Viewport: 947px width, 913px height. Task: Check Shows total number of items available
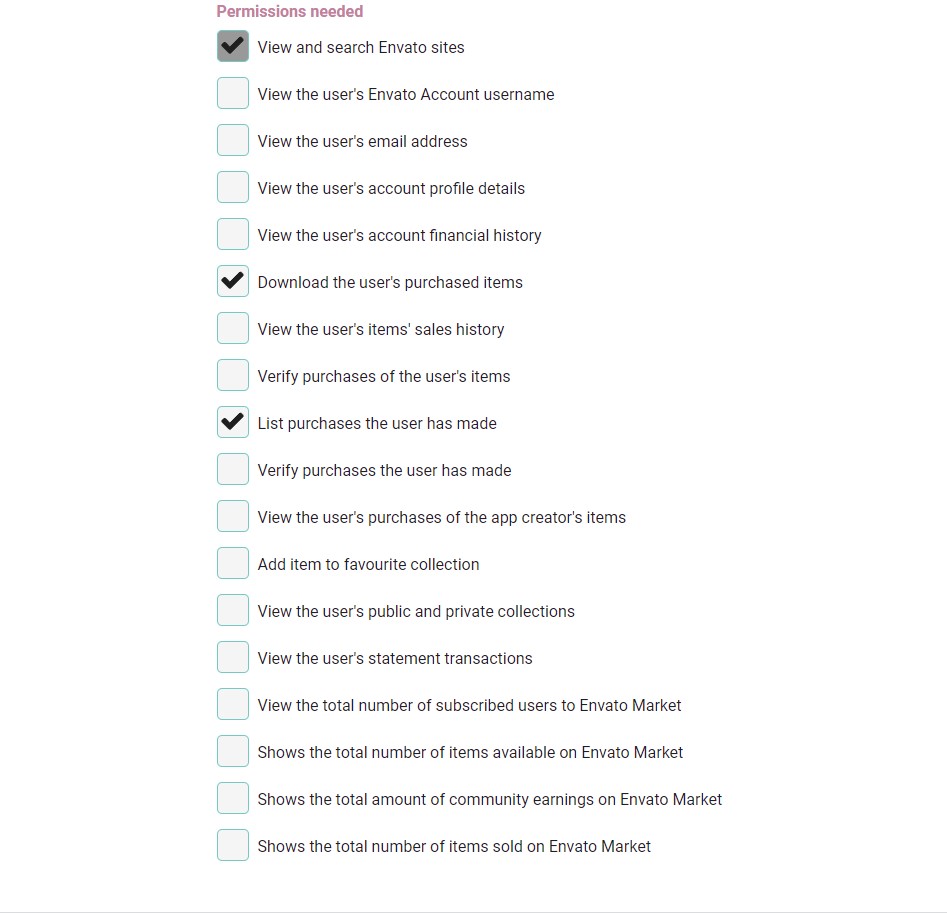[x=233, y=752]
